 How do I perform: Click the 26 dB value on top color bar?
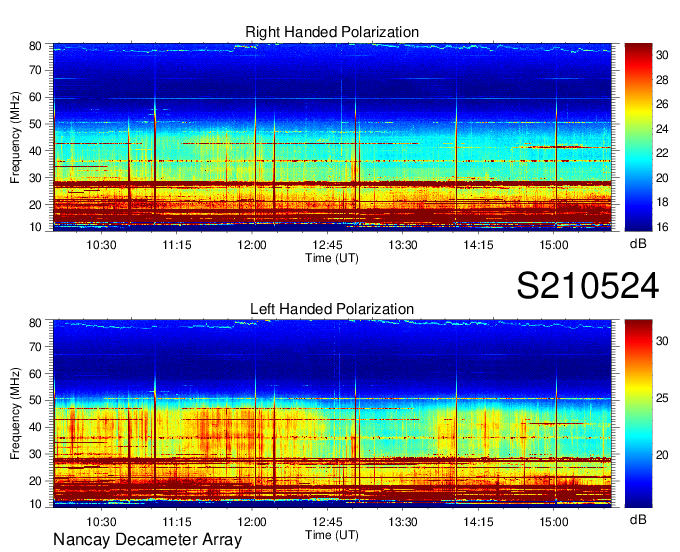(662, 105)
